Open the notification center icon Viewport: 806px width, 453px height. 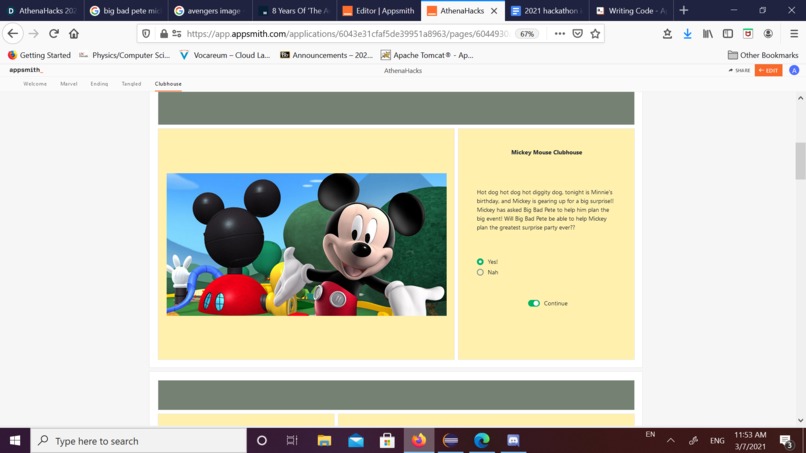coord(786,441)
